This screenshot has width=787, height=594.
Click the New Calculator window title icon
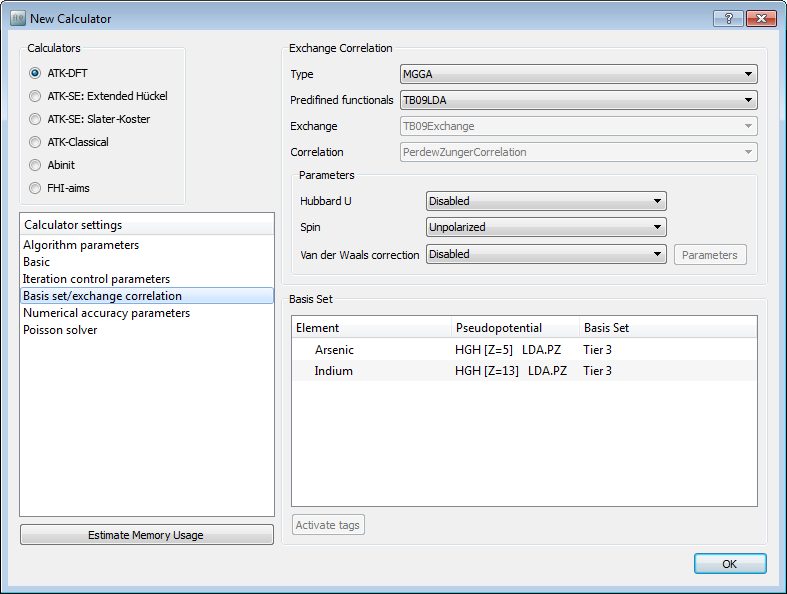[x=18, y=19]
